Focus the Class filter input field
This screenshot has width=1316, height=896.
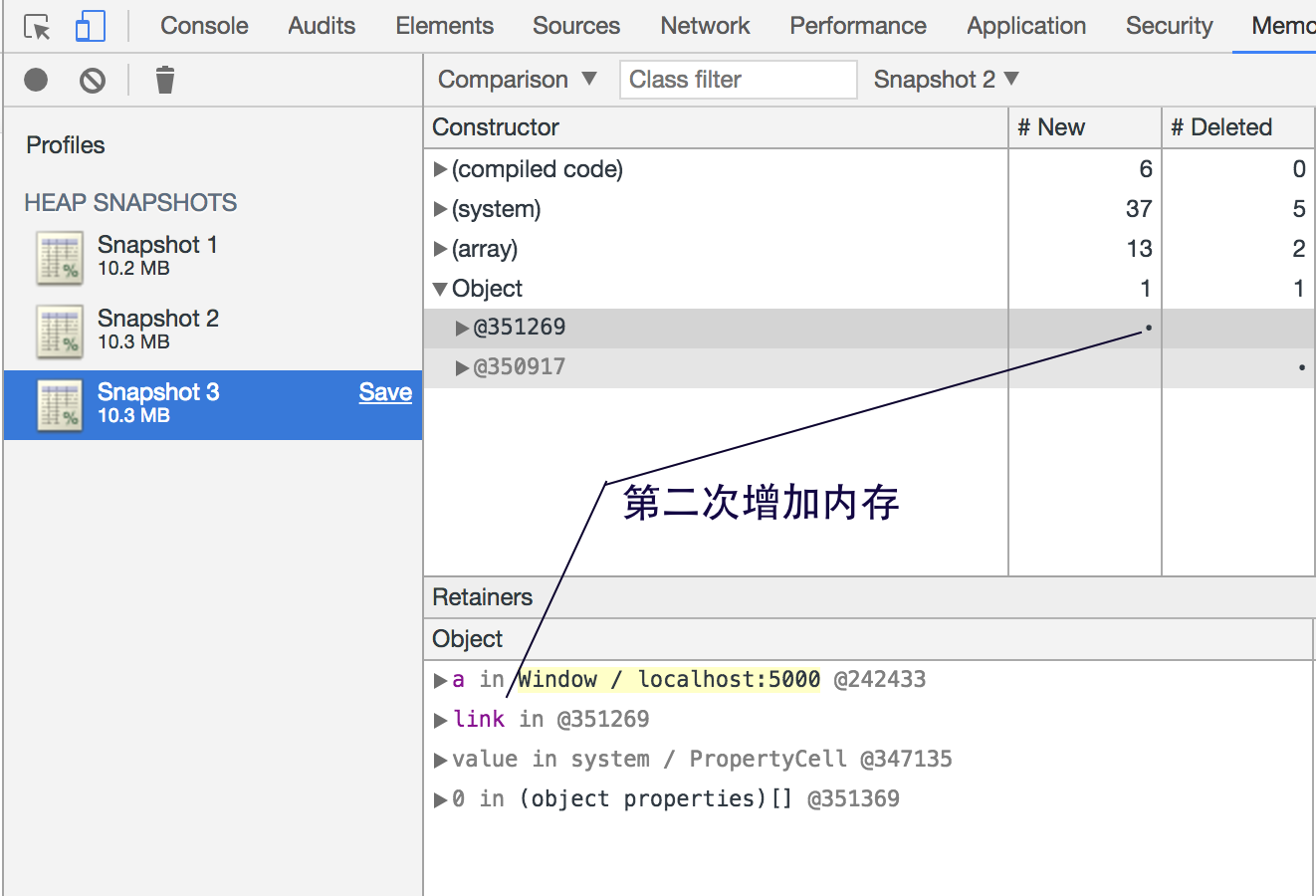[x=739, y=80]
